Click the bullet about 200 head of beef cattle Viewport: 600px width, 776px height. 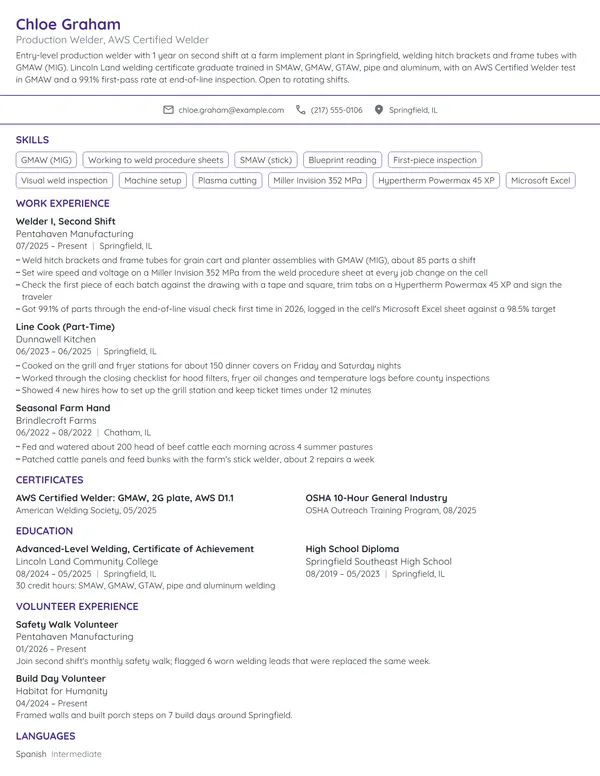pyautogui.click(x=194, y=447)
